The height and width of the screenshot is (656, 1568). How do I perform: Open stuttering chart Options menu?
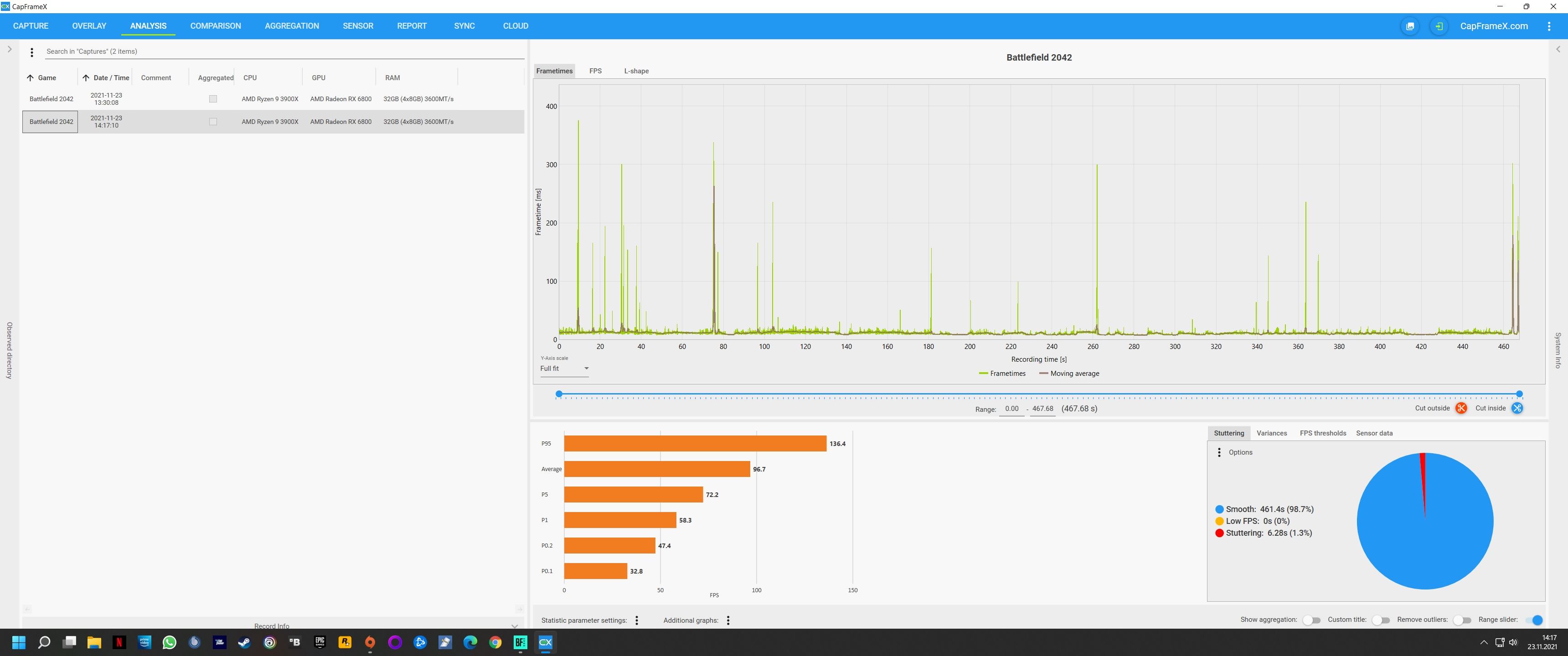tap(1218, 452)
